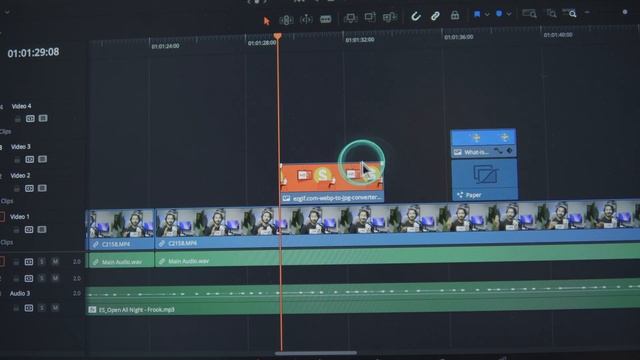Disable the Video 3 track

[42, 159]
